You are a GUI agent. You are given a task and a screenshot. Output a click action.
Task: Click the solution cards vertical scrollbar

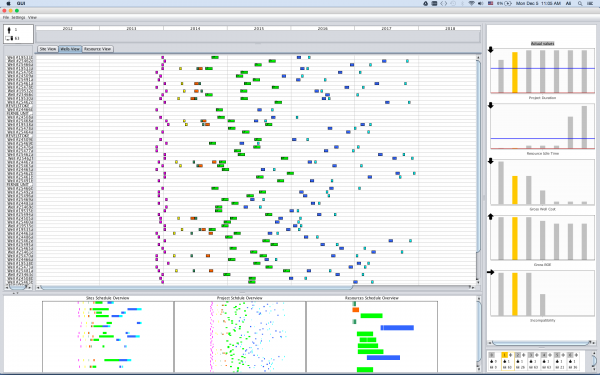coord(593,361)
